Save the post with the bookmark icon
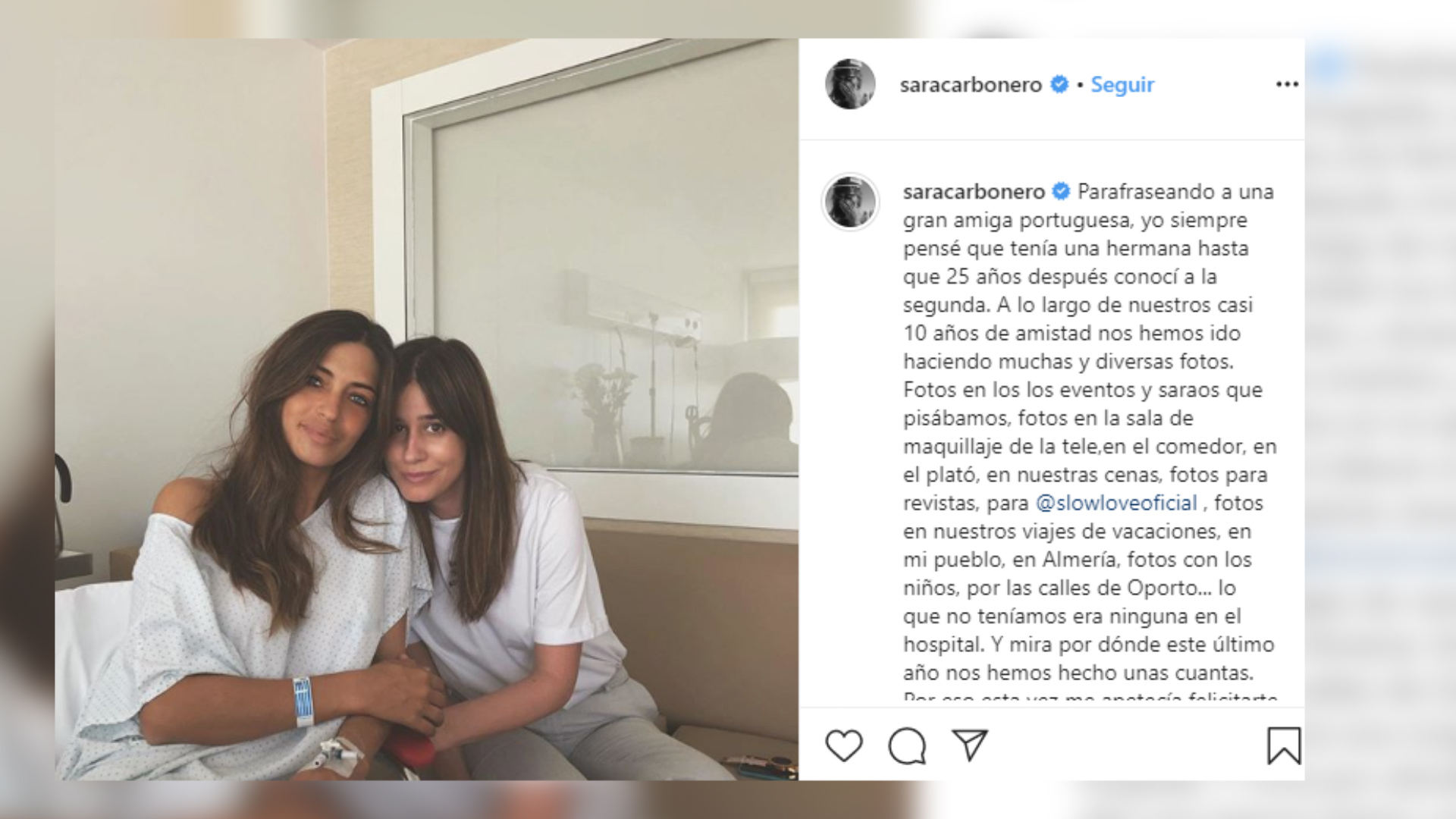Screen dimensions: 1456x819 pyautogui.click(x=1284, y=745)
